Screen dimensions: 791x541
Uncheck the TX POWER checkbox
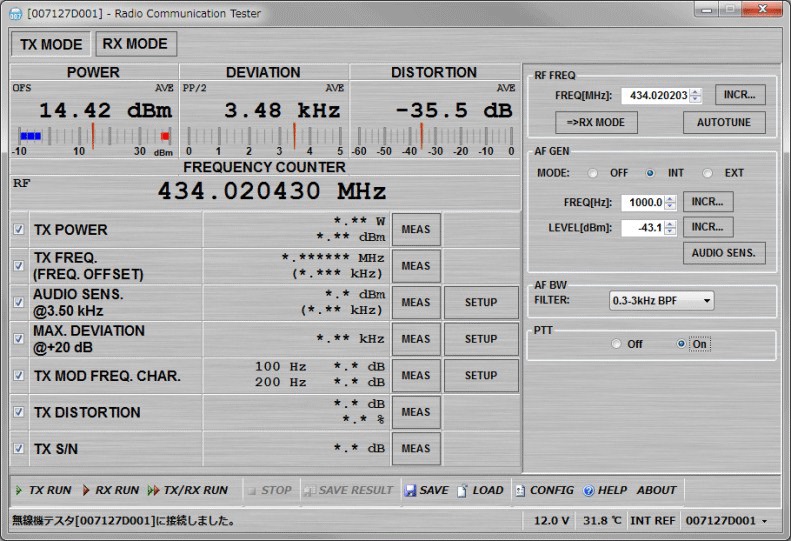[19, 229]
